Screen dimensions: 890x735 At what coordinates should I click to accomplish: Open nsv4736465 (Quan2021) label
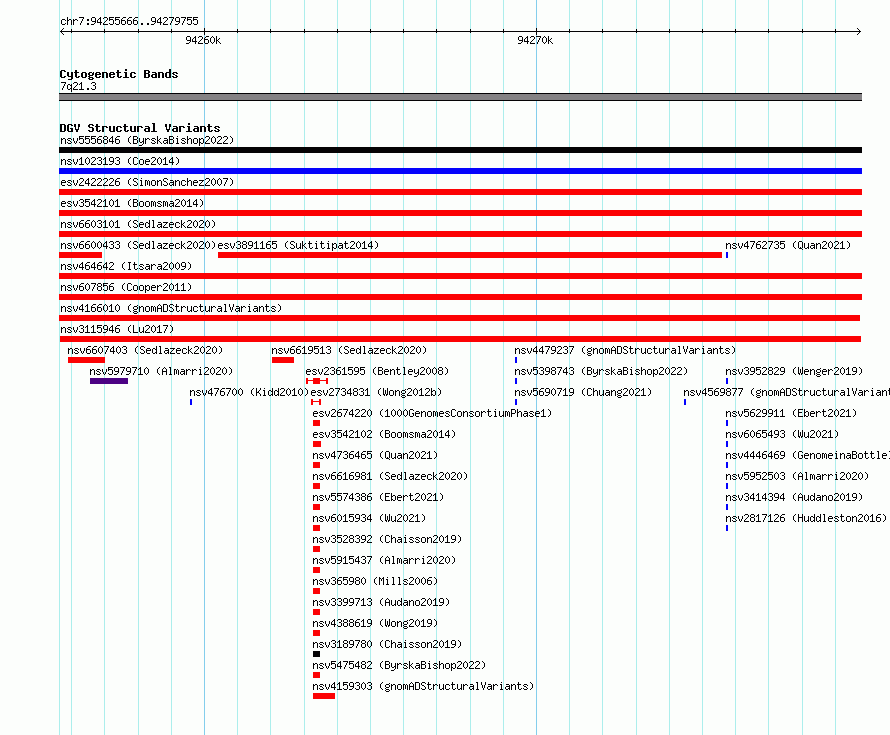[x=375, y=455]
